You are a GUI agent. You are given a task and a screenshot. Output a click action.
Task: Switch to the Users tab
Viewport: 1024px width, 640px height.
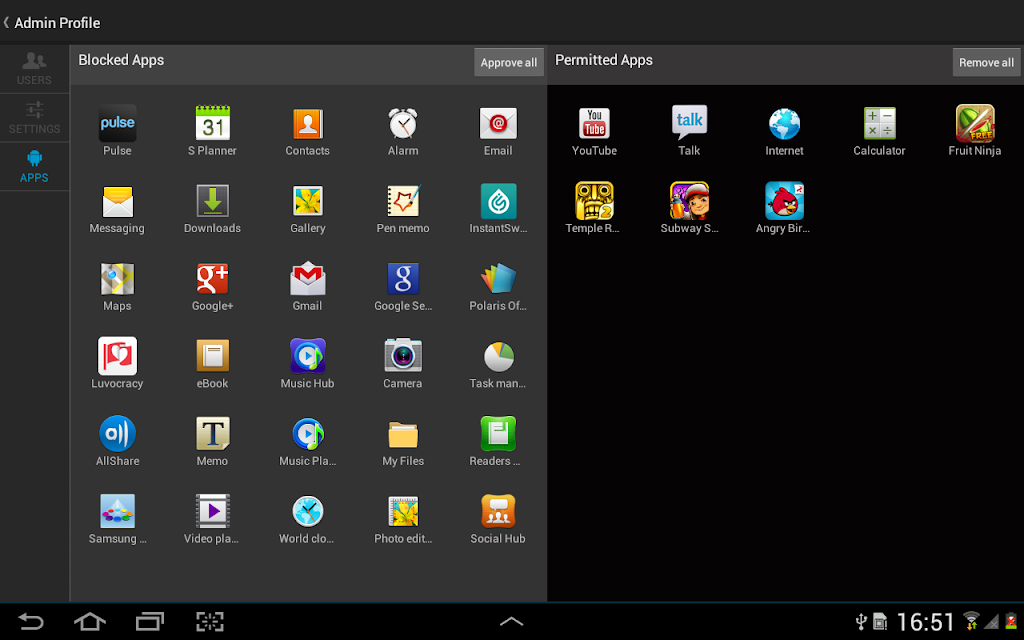[35, 69]
